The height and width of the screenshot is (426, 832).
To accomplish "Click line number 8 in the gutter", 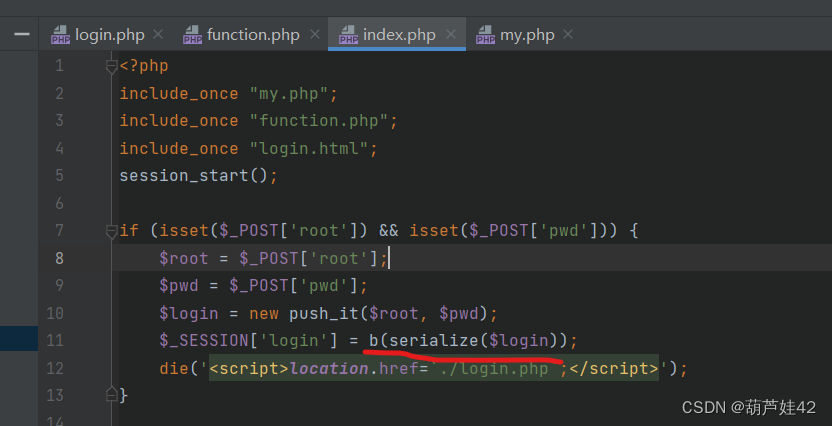I will tap(59, 258).
